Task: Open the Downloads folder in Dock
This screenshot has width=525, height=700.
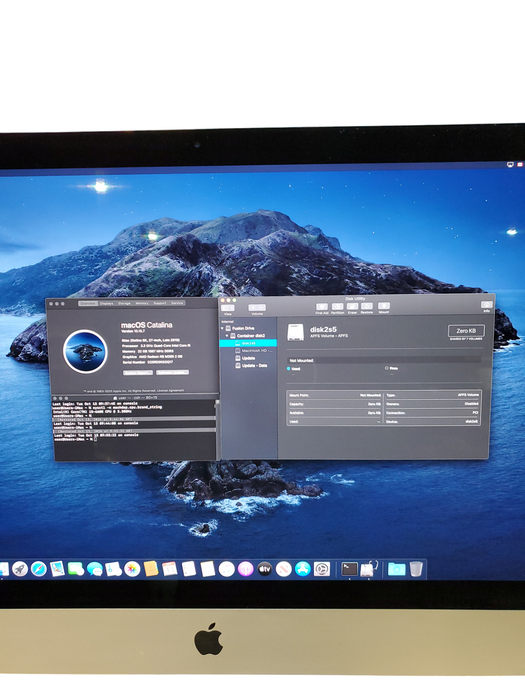Action: 396,569
